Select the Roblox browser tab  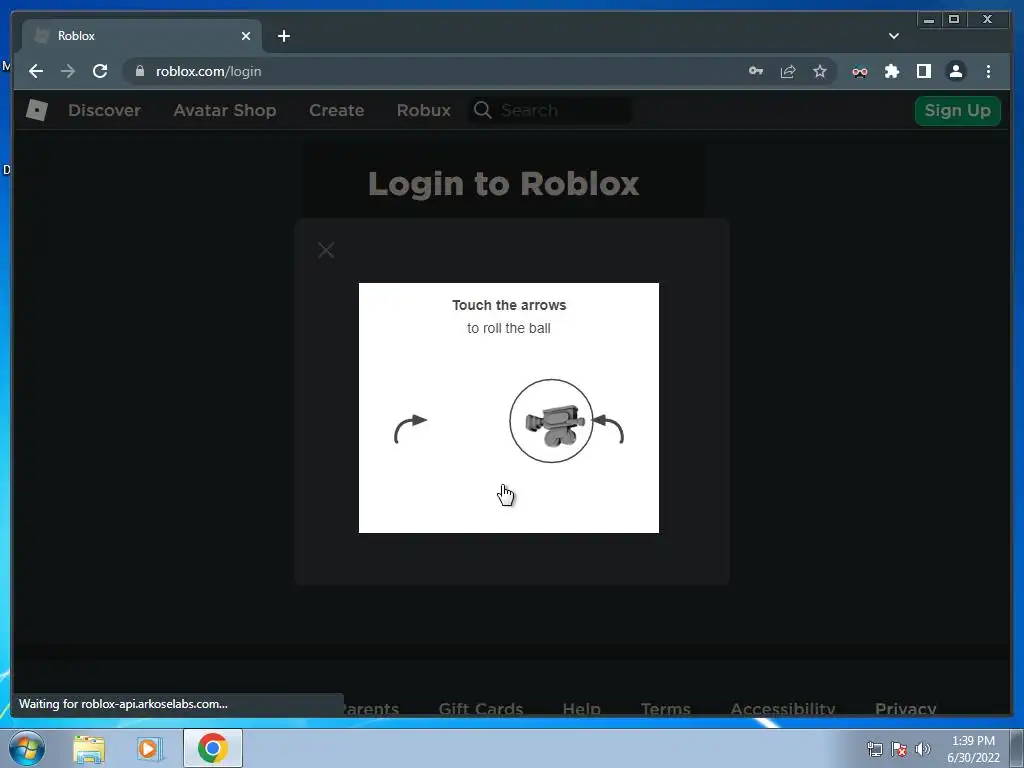pos(142,36)
